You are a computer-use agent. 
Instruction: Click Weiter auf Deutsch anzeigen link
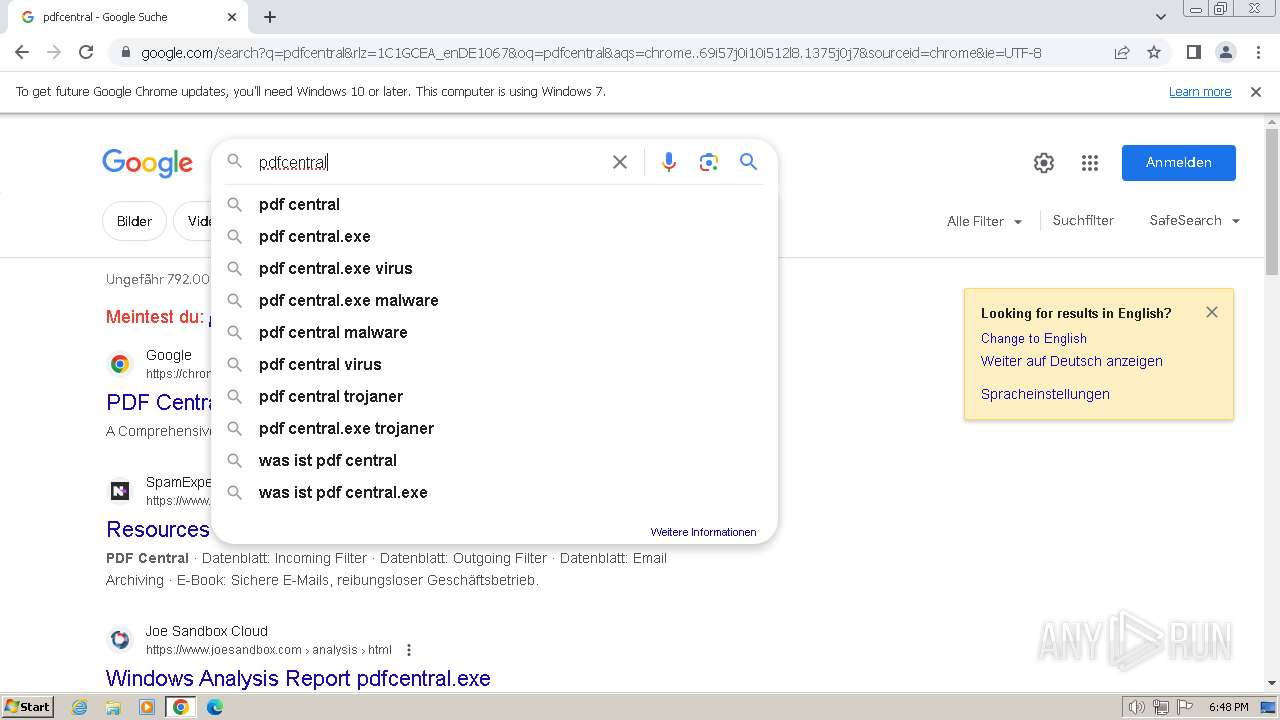pos(1071,361)
